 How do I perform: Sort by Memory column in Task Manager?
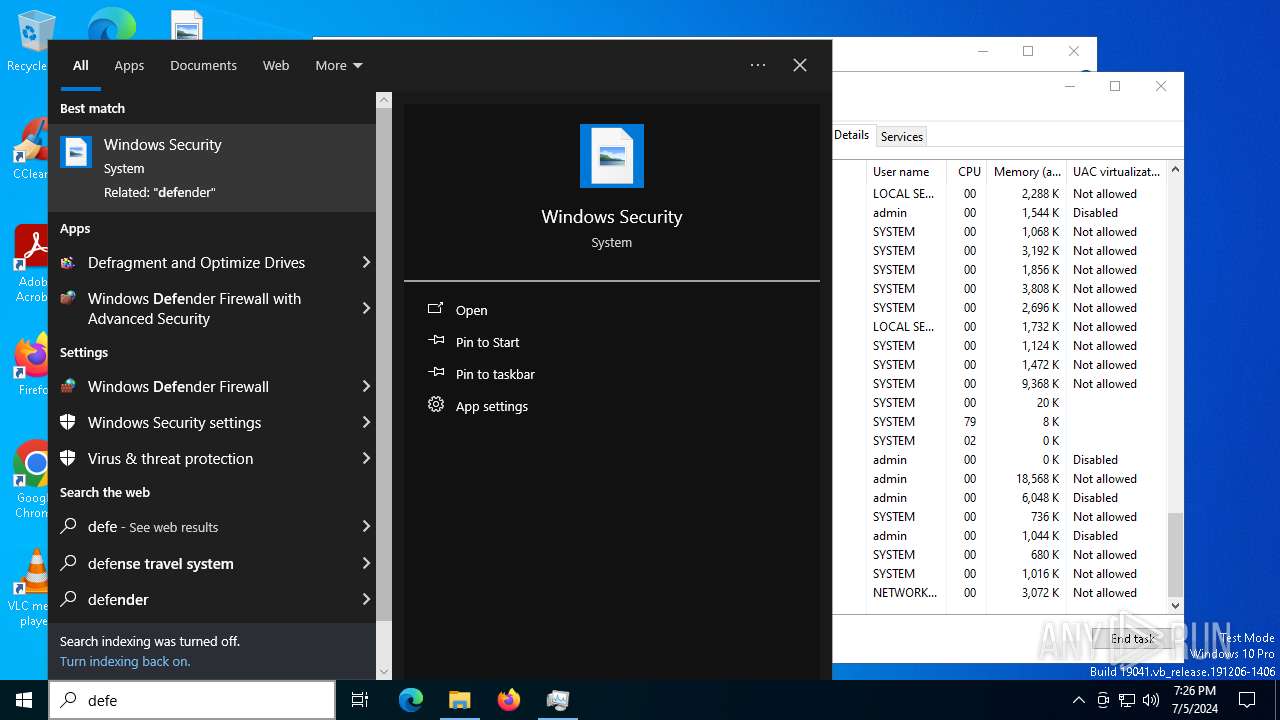1027,172
